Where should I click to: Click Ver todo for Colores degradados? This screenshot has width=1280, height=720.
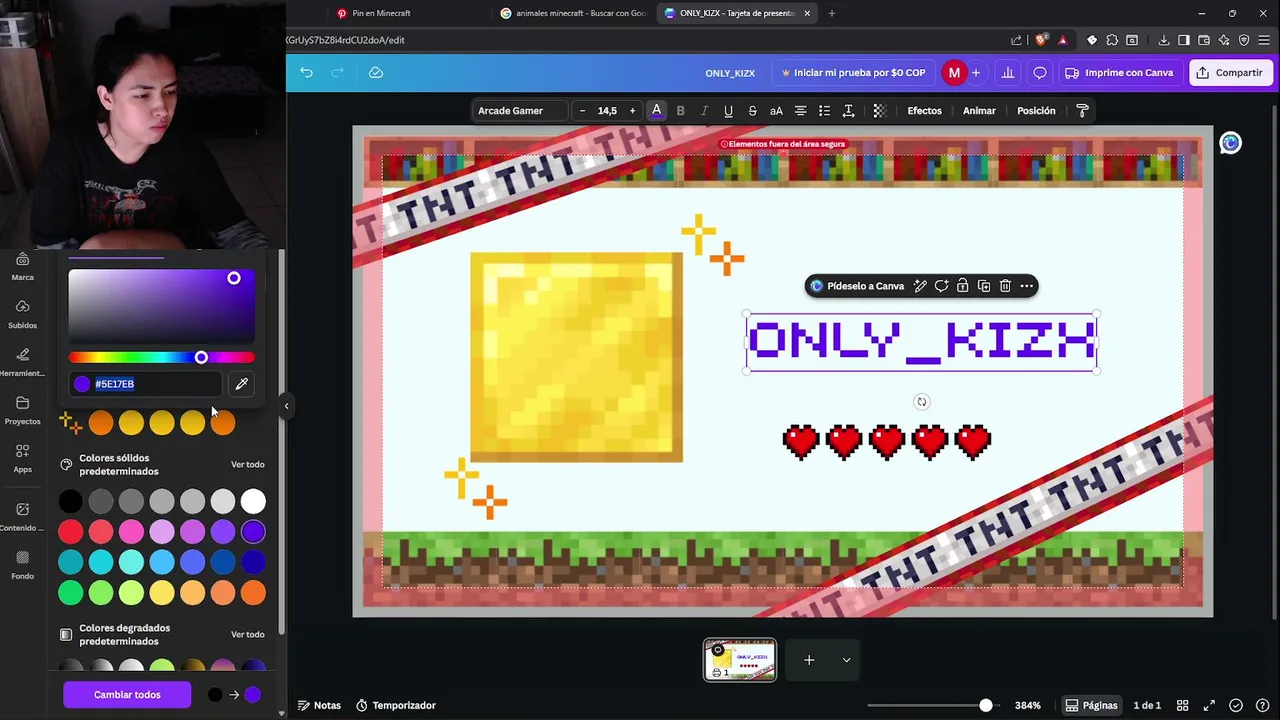[248, 634]
